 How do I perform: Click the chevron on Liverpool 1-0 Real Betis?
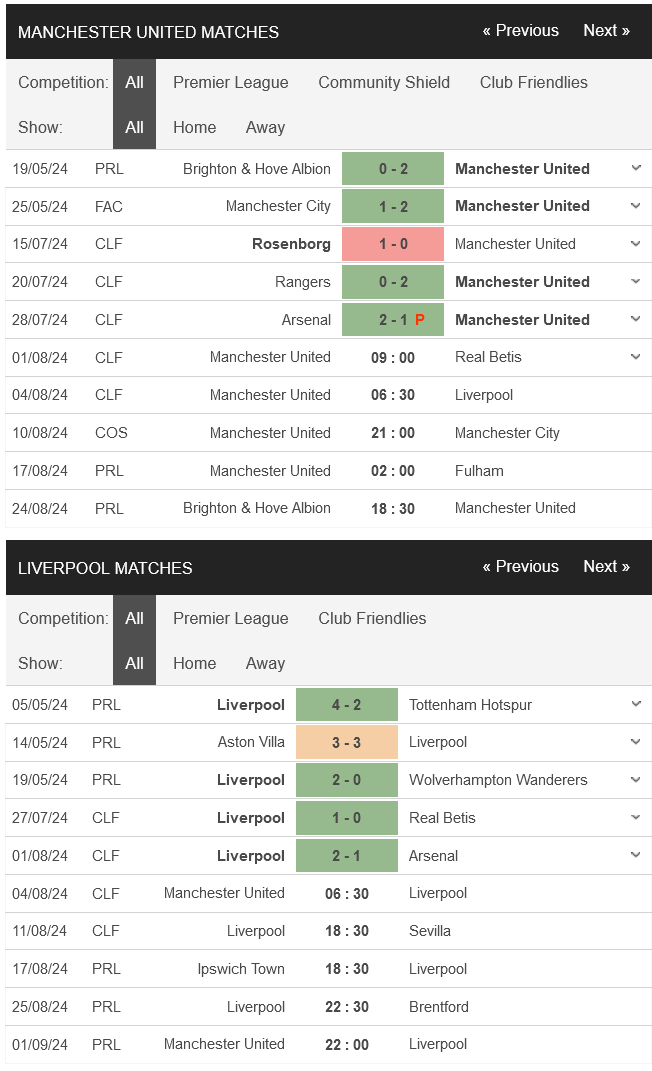click(636, 818)
